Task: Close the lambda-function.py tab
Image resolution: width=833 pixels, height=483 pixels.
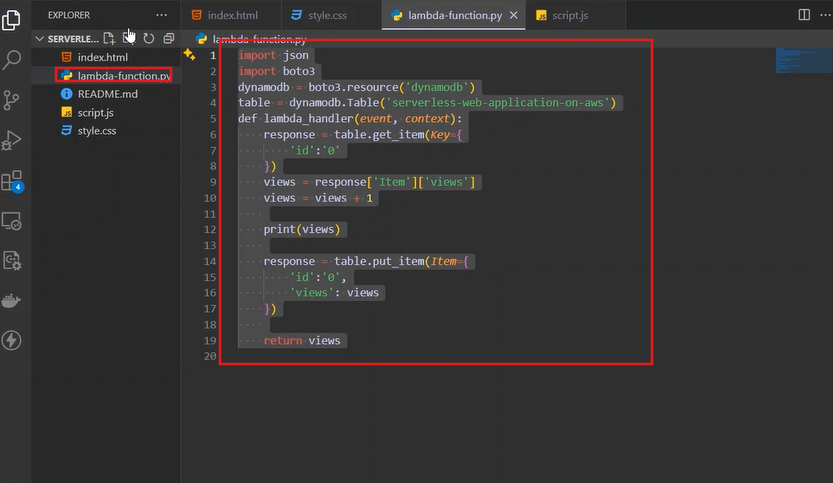Action: tap(514, 15)
